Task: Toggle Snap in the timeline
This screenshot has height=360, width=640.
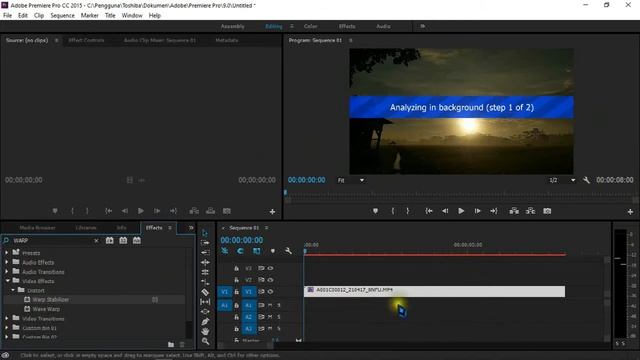Action: [x=240, y=251]
